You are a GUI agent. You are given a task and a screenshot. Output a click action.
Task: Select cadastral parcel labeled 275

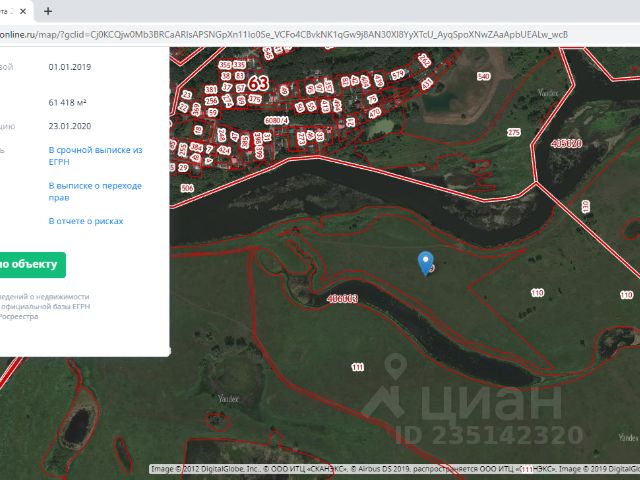514,132
